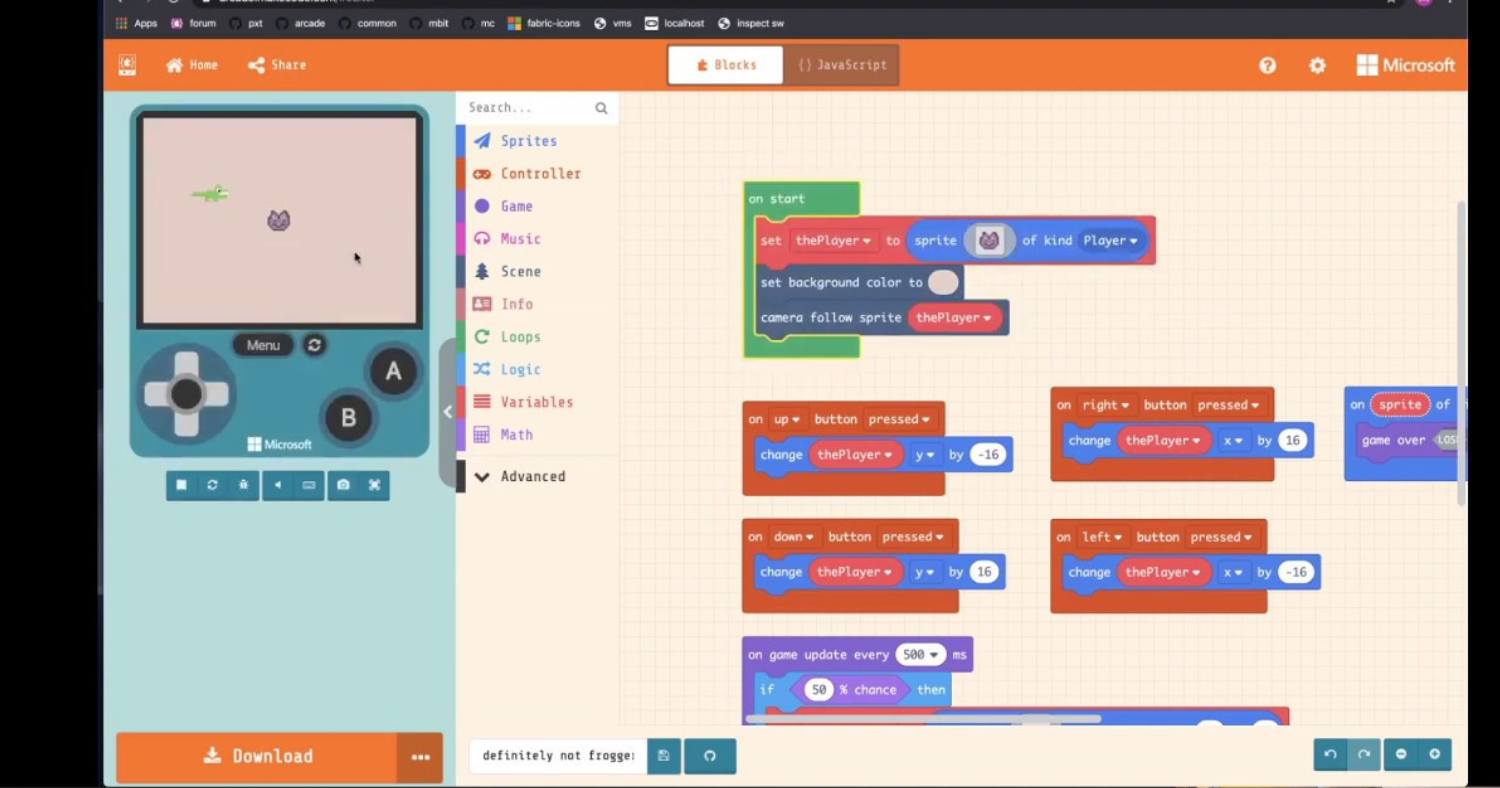This screenshot has width=1500, height=788.
Task: Click the MakeCode Arcade logo icon
Action: (127, 65)
